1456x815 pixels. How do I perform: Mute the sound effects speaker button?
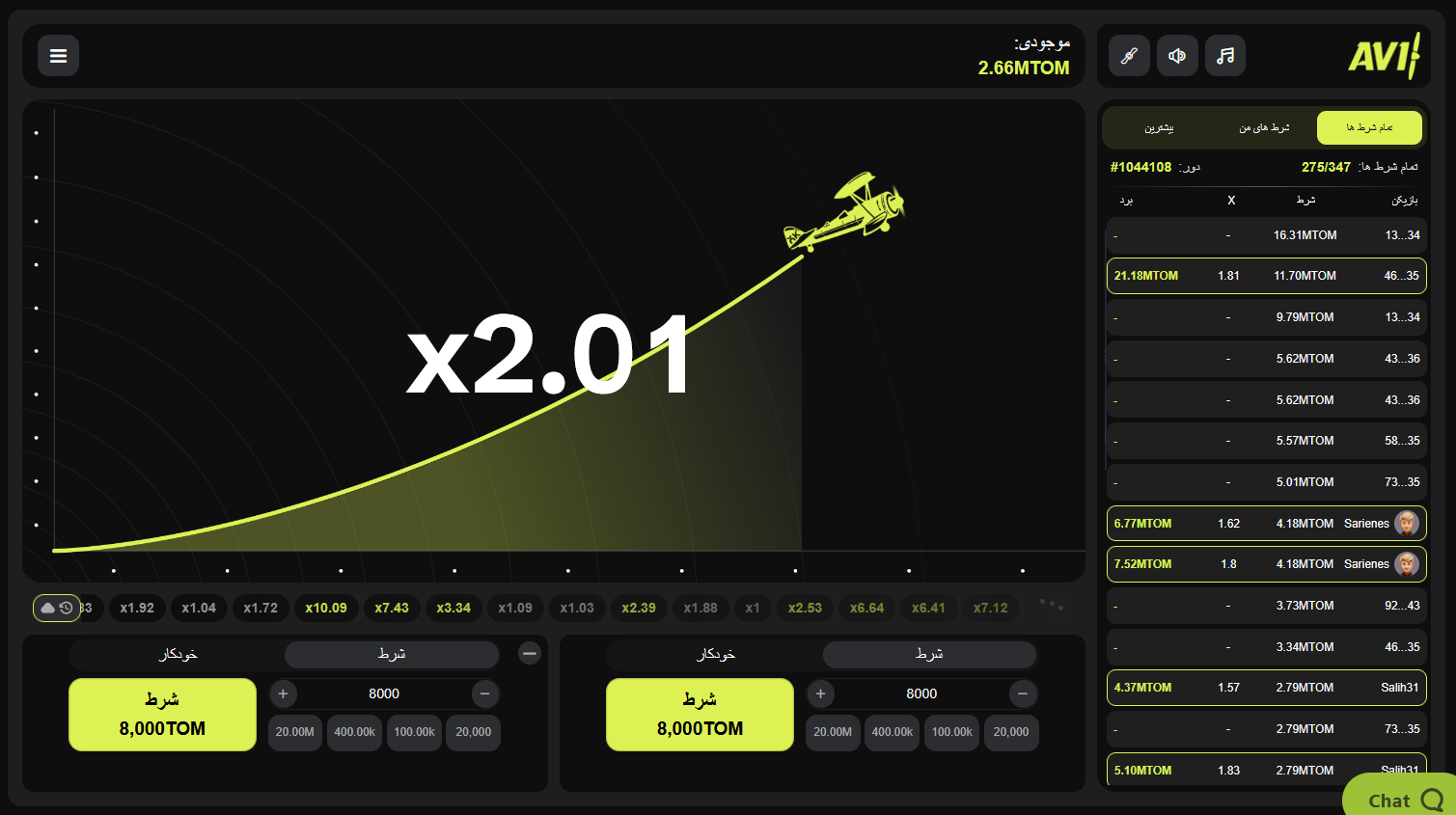(x=1177, y=56)
